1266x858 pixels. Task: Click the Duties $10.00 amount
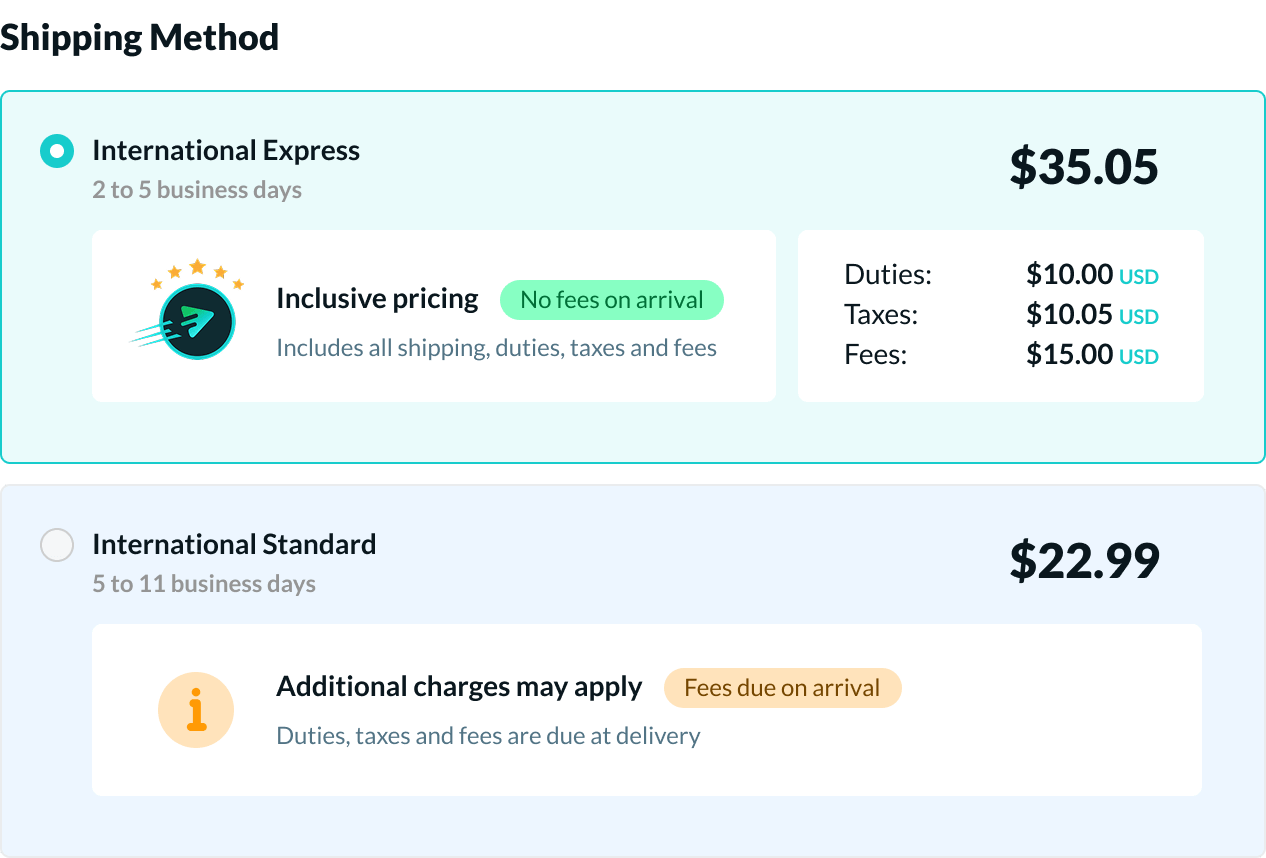pos(1069,274)
